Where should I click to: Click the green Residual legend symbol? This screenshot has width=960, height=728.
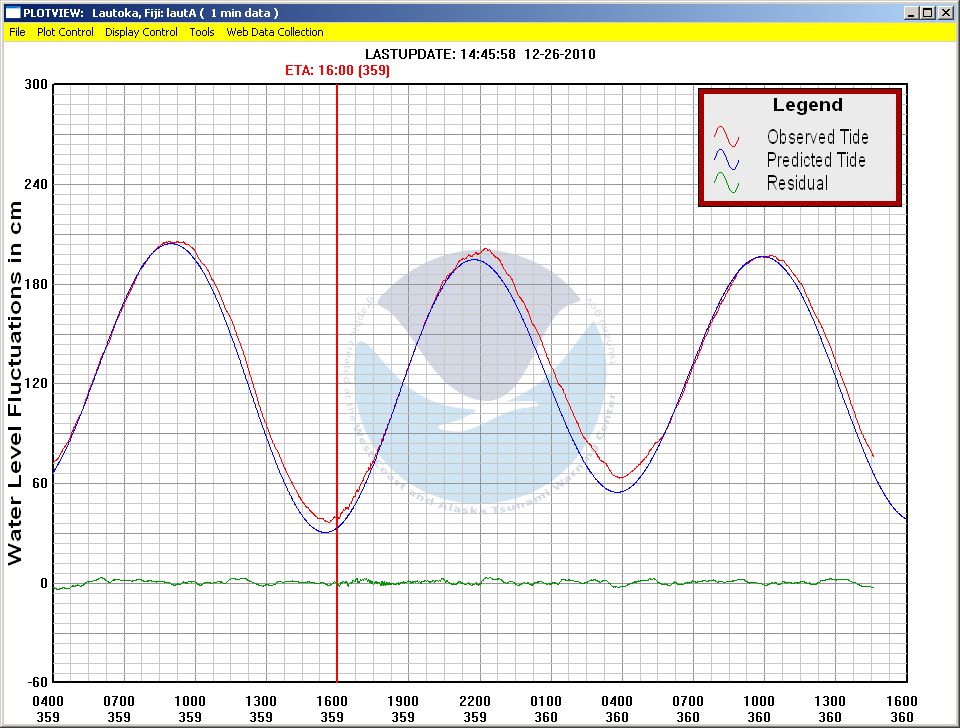pos(726,182)
